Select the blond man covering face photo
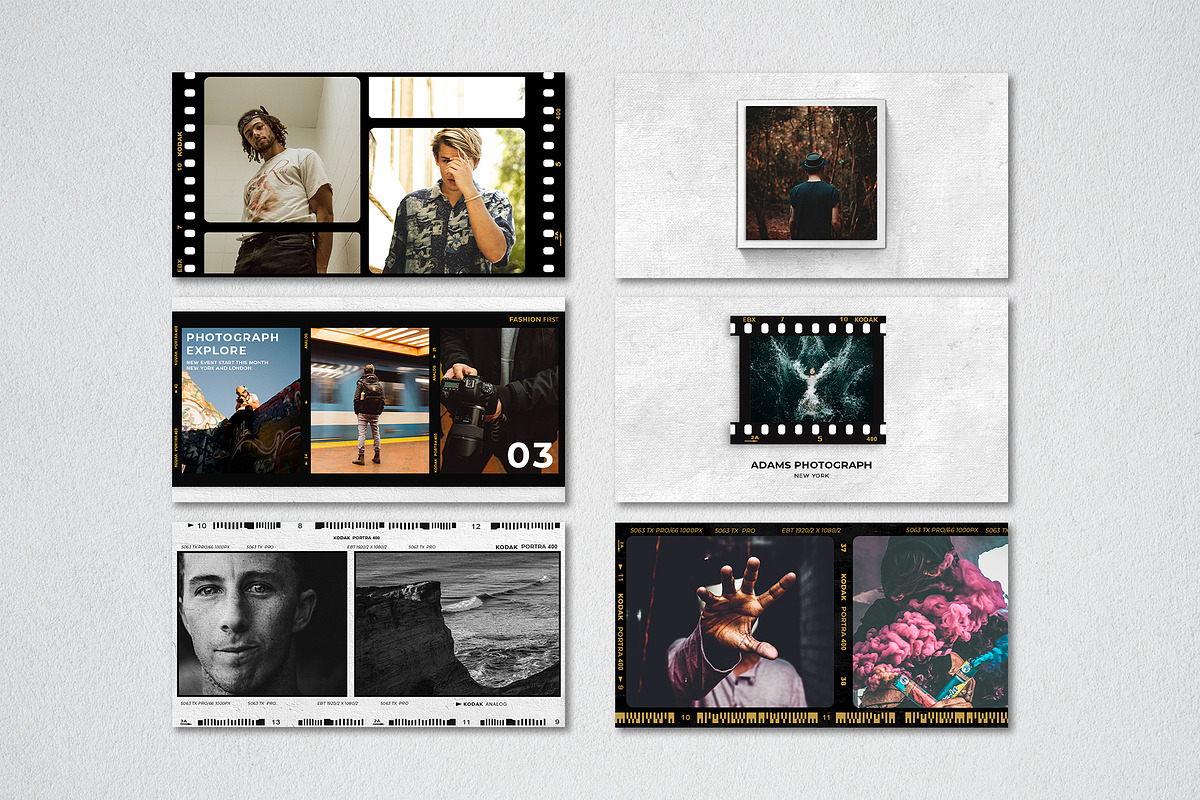 click(447, 200)
